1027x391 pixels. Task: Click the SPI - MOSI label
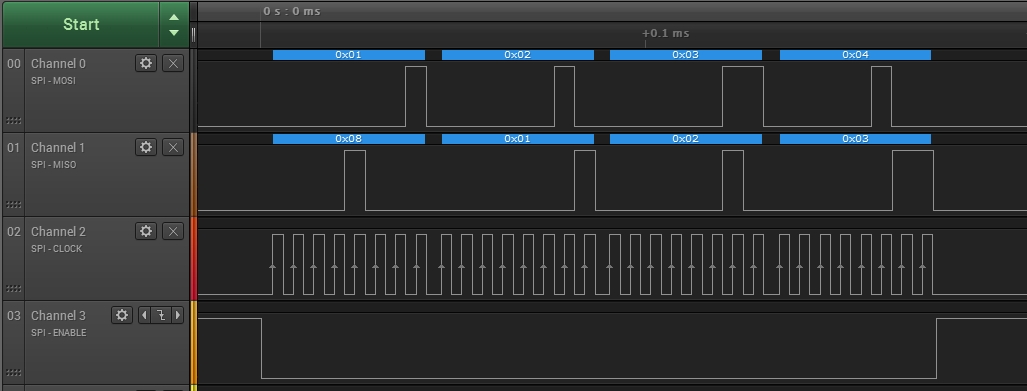click(x=54, y=81)
